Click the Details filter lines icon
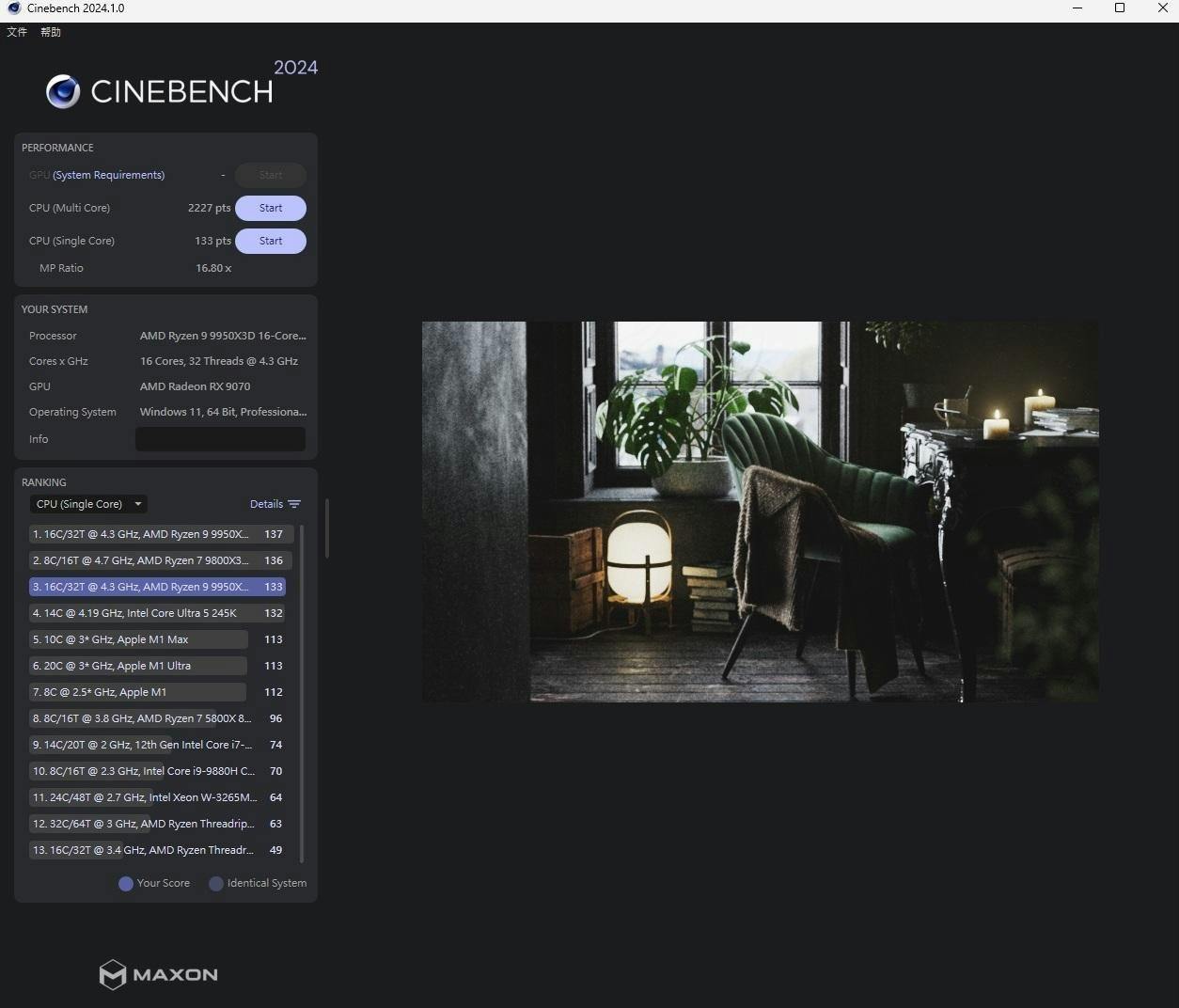This screenshot has height=1008, width=1179. (x=294, y=504)
